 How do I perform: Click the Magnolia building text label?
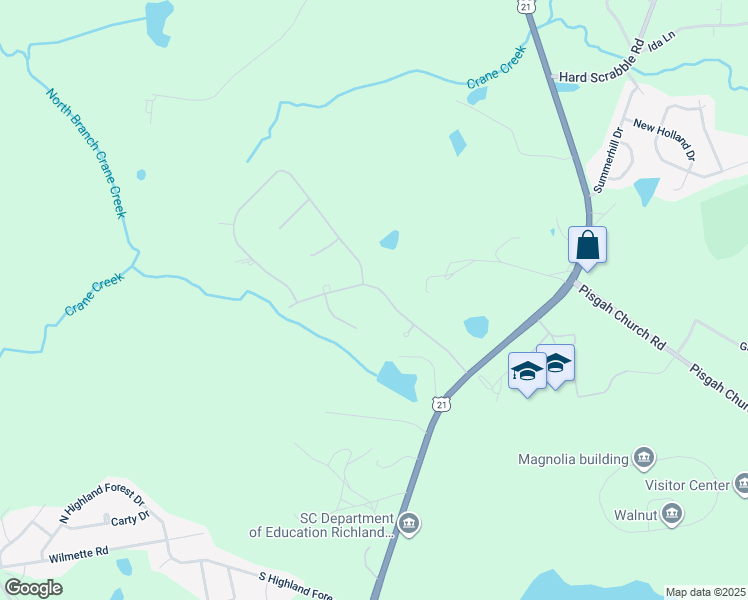click(x=573, y=459)
